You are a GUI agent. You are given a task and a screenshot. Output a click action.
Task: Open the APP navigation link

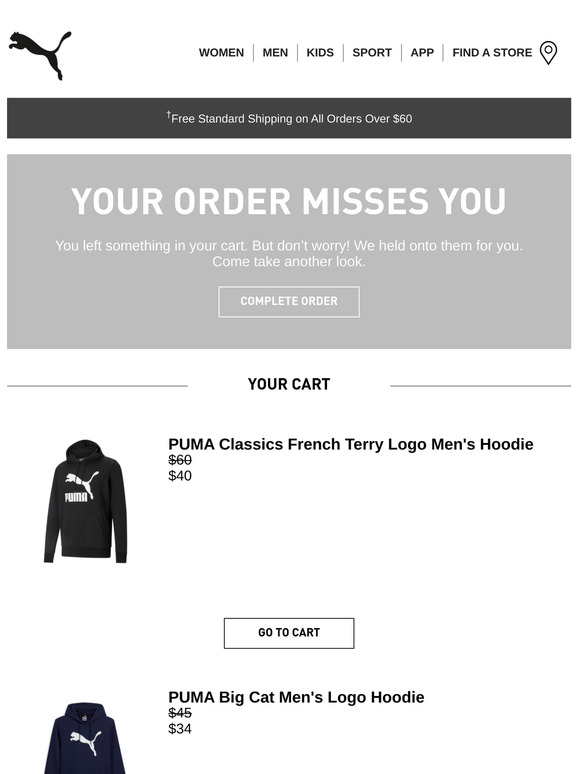click(422, 52)
